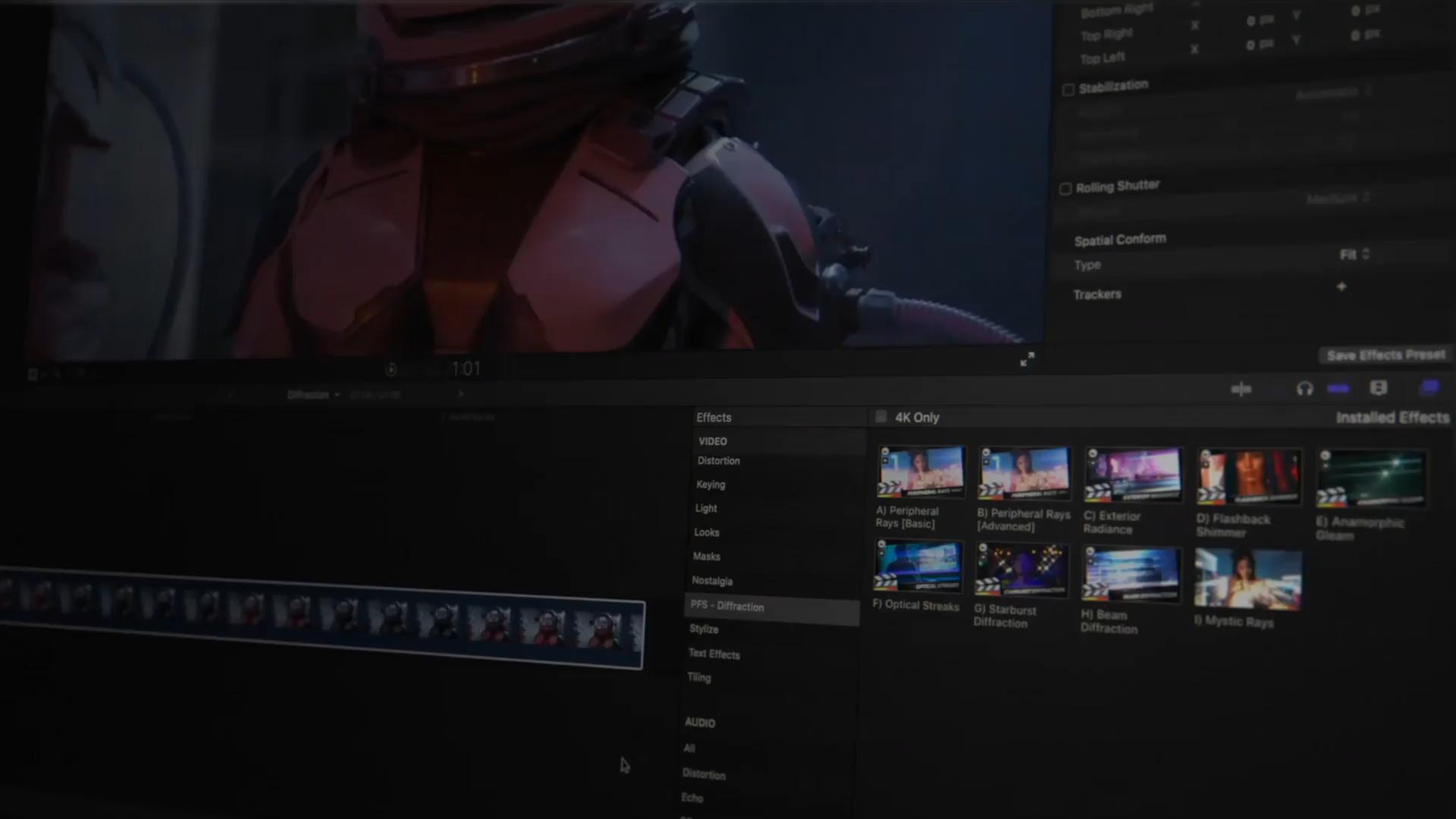Click the Spatial Conform section heading
Image resolution: width=1456 pixels, height=819 pixels.
(x=1120, y=240)
